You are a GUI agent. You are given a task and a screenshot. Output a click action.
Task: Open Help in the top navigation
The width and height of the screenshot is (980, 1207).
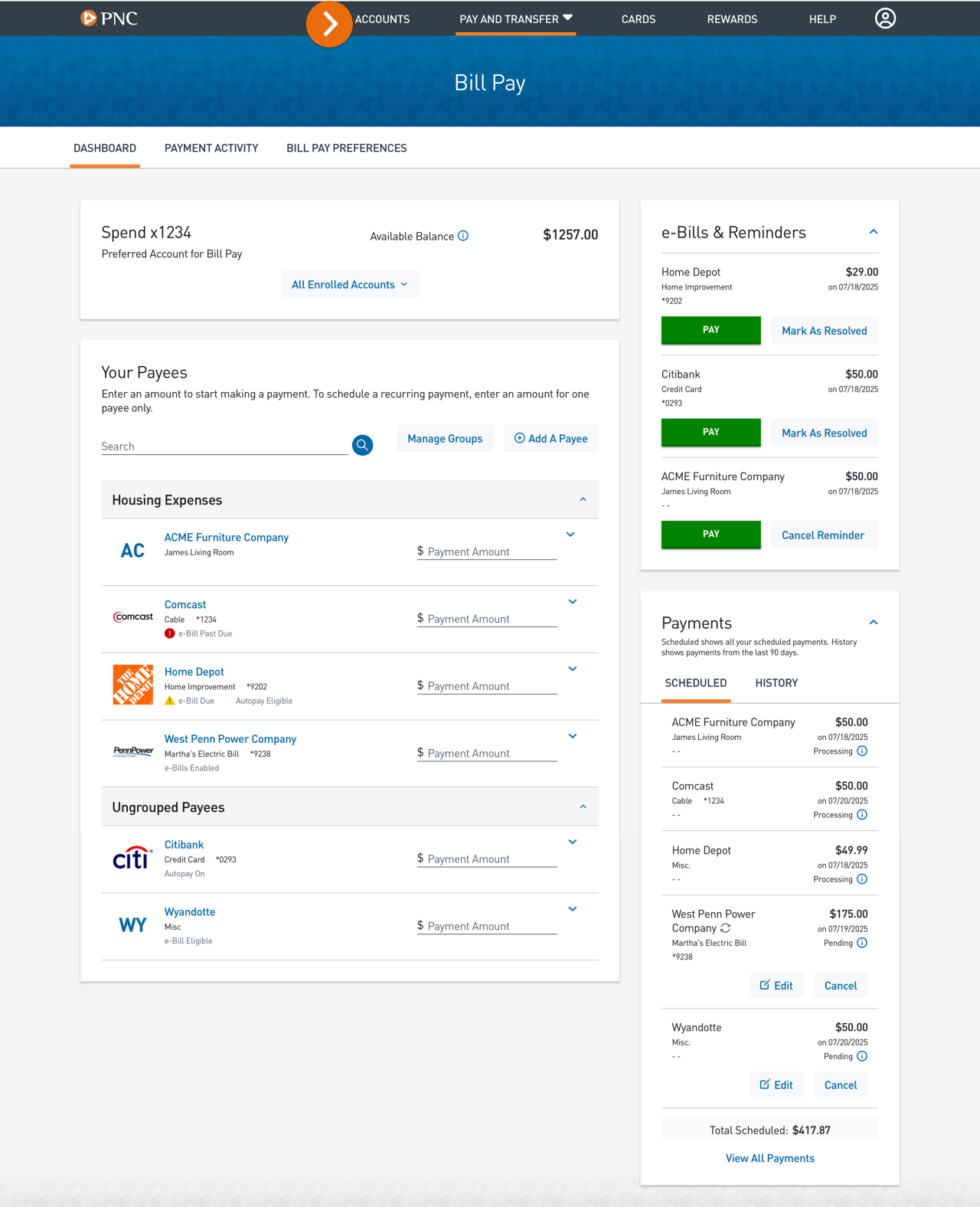click(822, 19)
